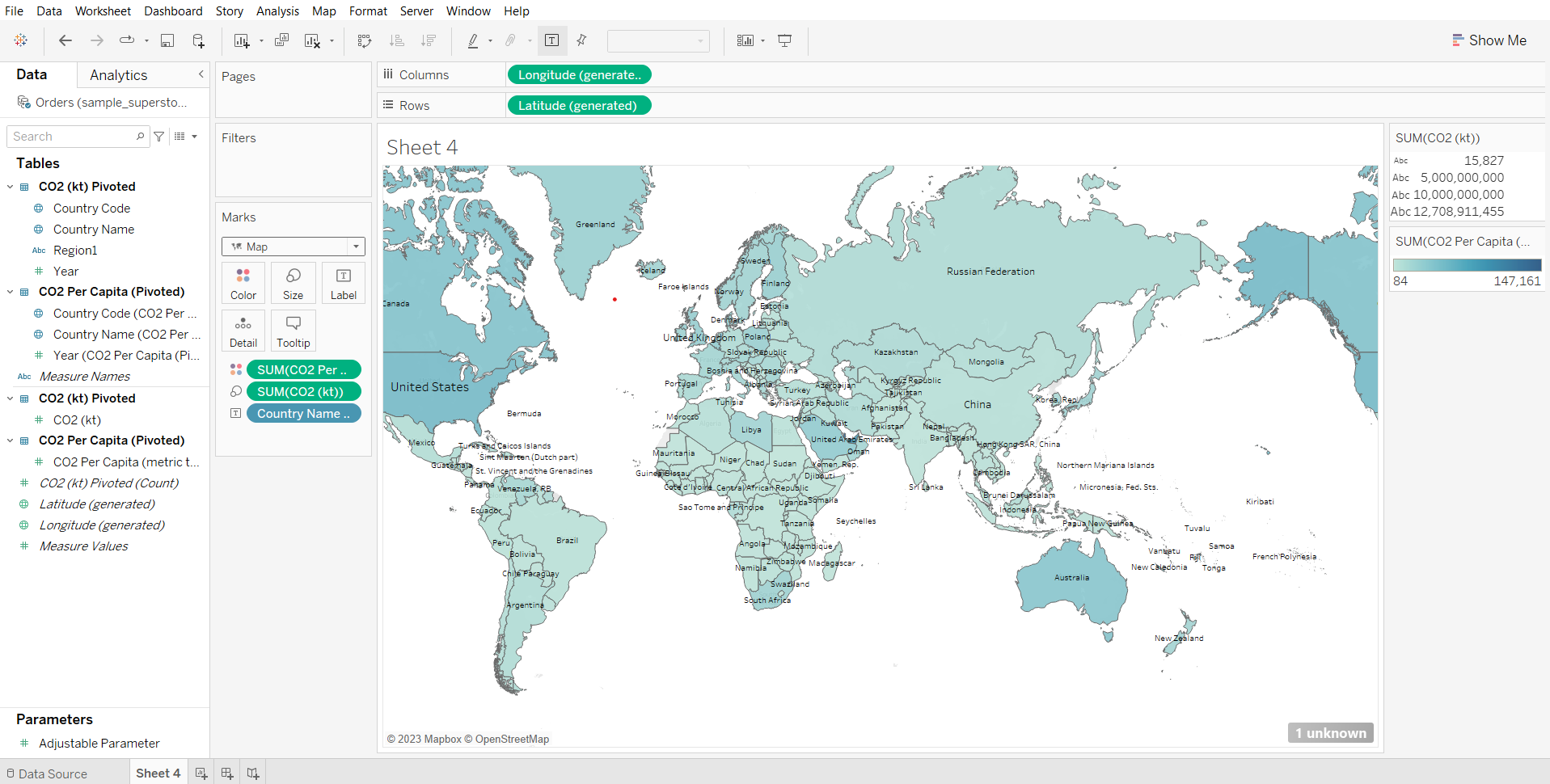The height and width of the screenshot is (784, 1550).
Task: Toggle Show Mark Labels in toolbar
Action: (552, 40)
